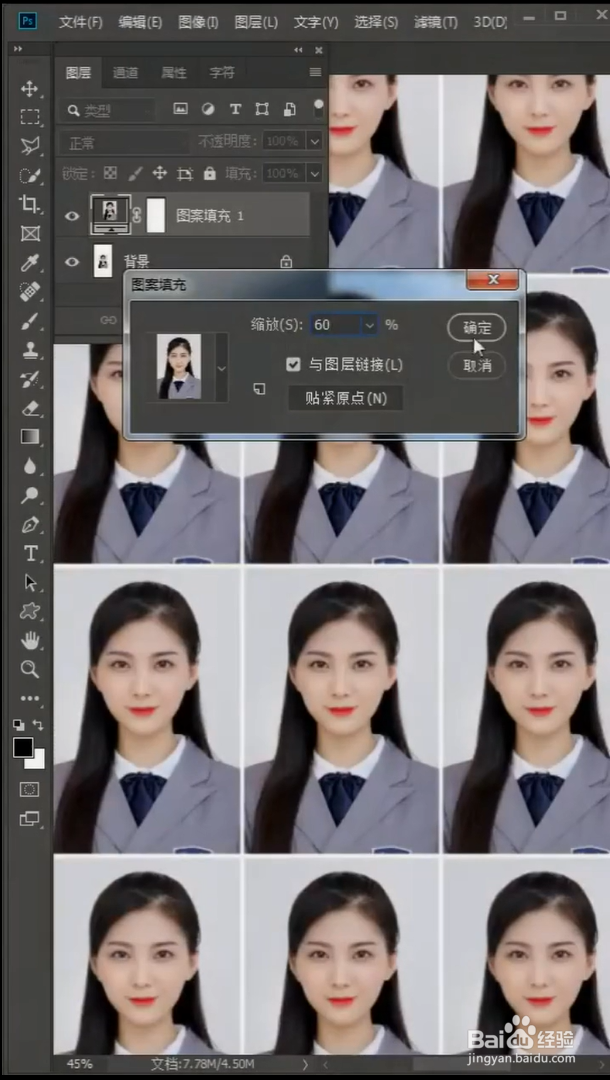Open the 缩放 scale value dropdown
The image size is (610, 1080).
coord(370,324)
